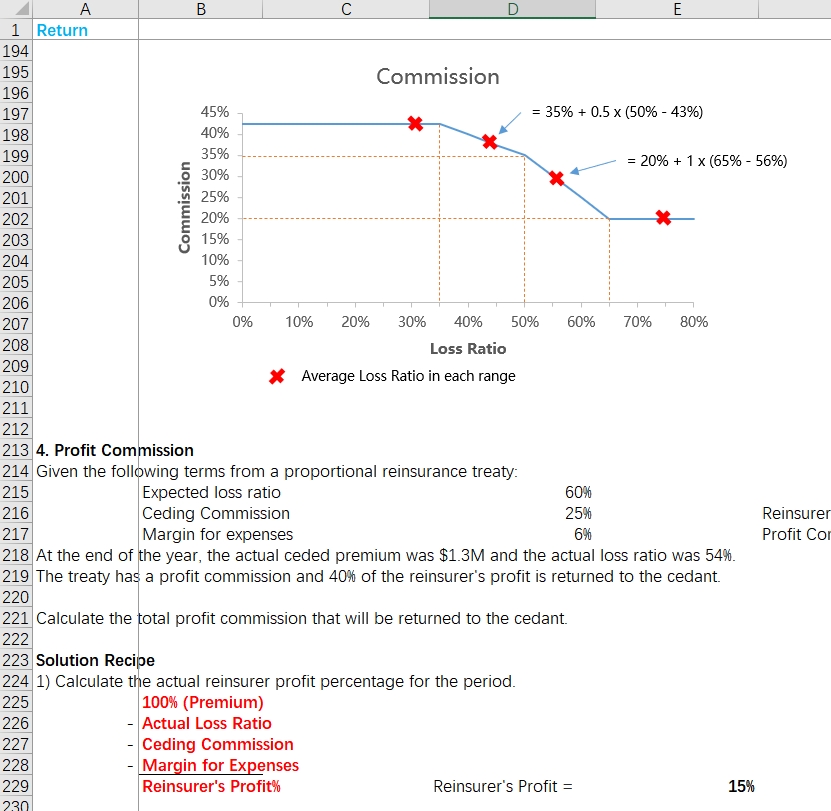Select the Ceding Commission 25% value cell
The width and height of the screenshot is (831, 811).
click(x=512, y=513)
